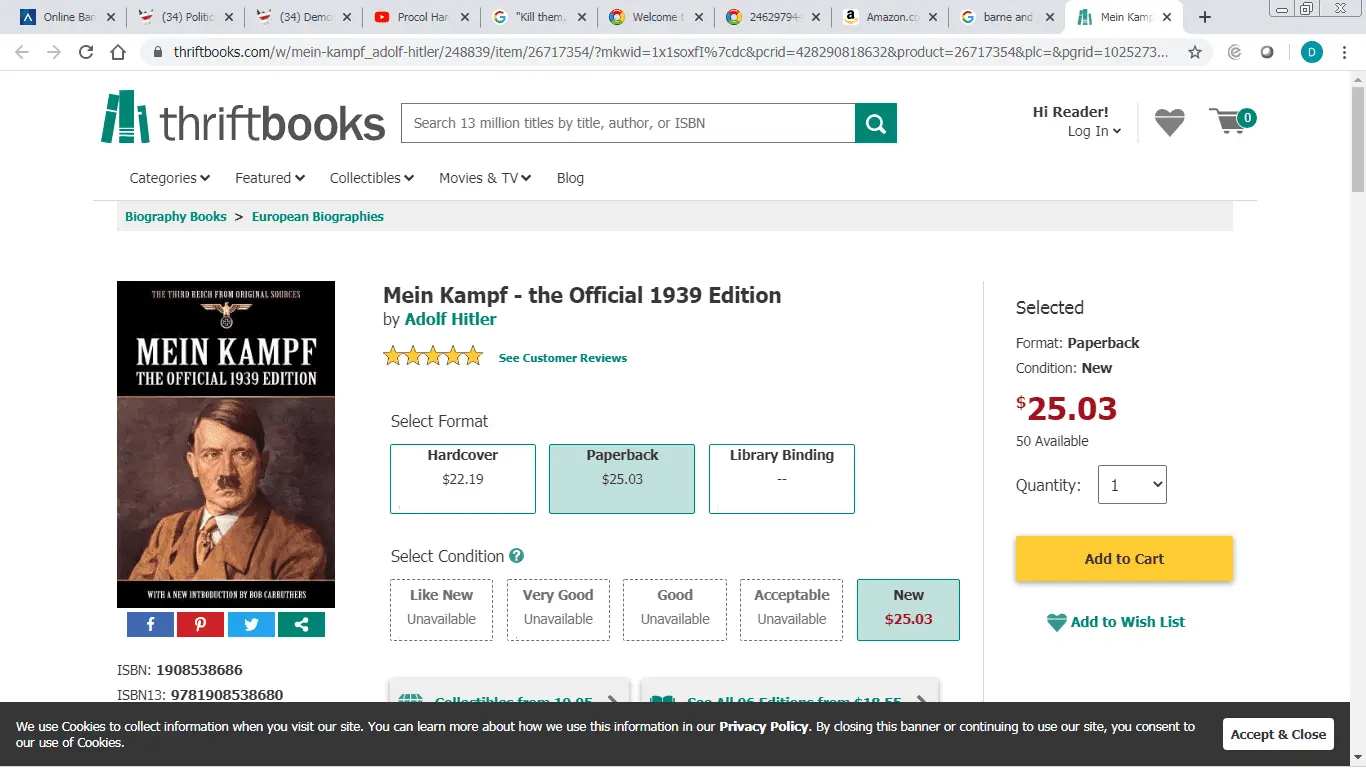The image size is (1366, 768).
Task: Select the Hardcover format option
Action: 462,478
